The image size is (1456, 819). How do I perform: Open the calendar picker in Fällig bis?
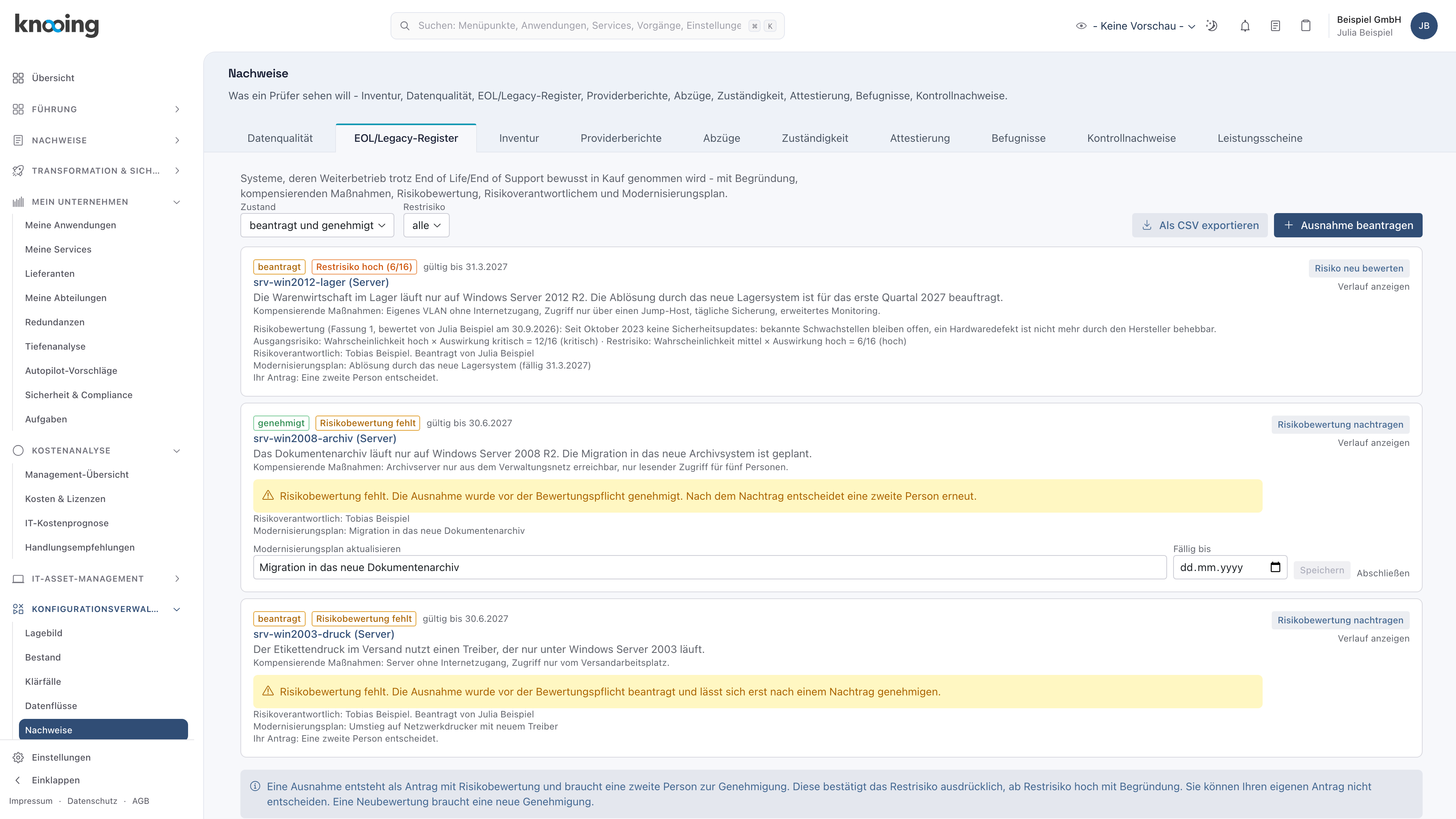pos(1276,568)
